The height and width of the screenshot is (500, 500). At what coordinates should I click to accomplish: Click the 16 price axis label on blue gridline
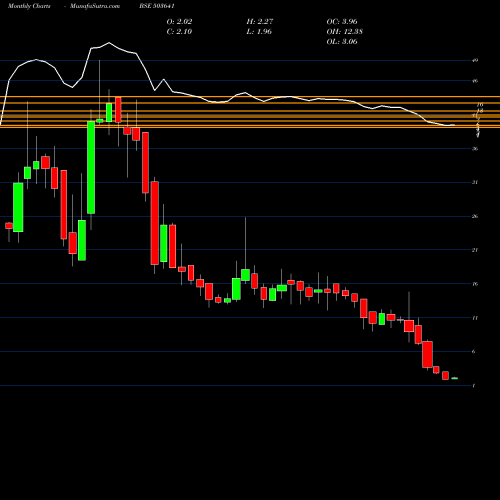(x=475, y=284)
